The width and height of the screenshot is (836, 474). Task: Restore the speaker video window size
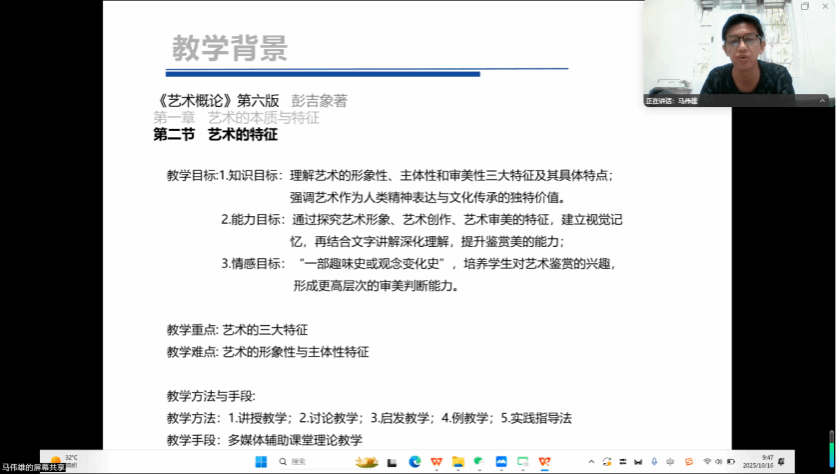[x=805, y=6]
